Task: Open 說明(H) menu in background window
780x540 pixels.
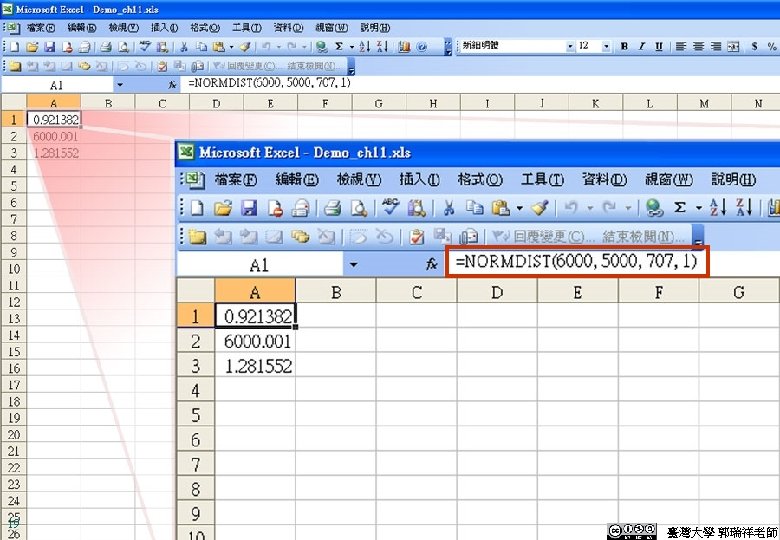Action: click(375, 28)
